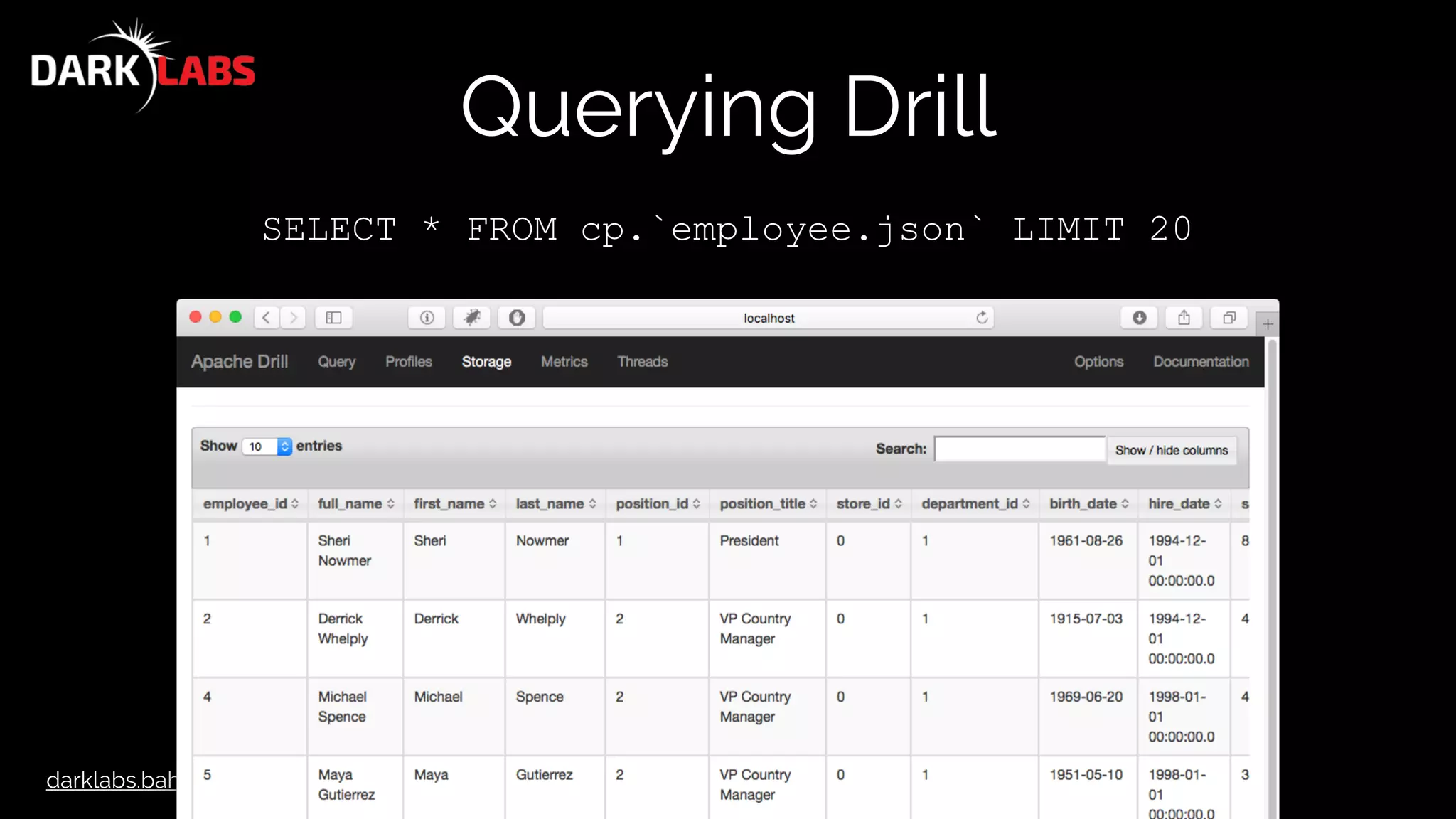Go forward with Safari forward arrow

pyautogui.click(x=293, y=318)
